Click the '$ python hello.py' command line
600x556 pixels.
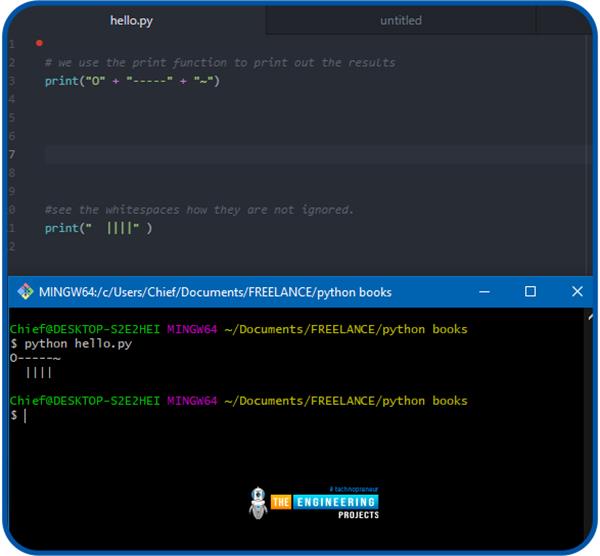click(71, 344)
